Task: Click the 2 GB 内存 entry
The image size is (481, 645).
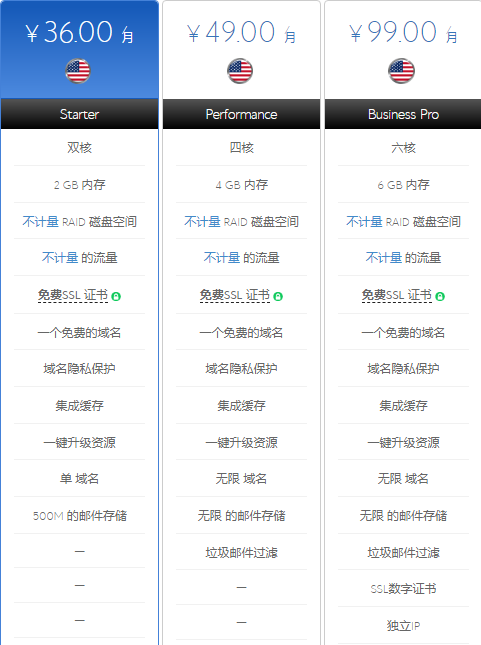Action: 79,185
